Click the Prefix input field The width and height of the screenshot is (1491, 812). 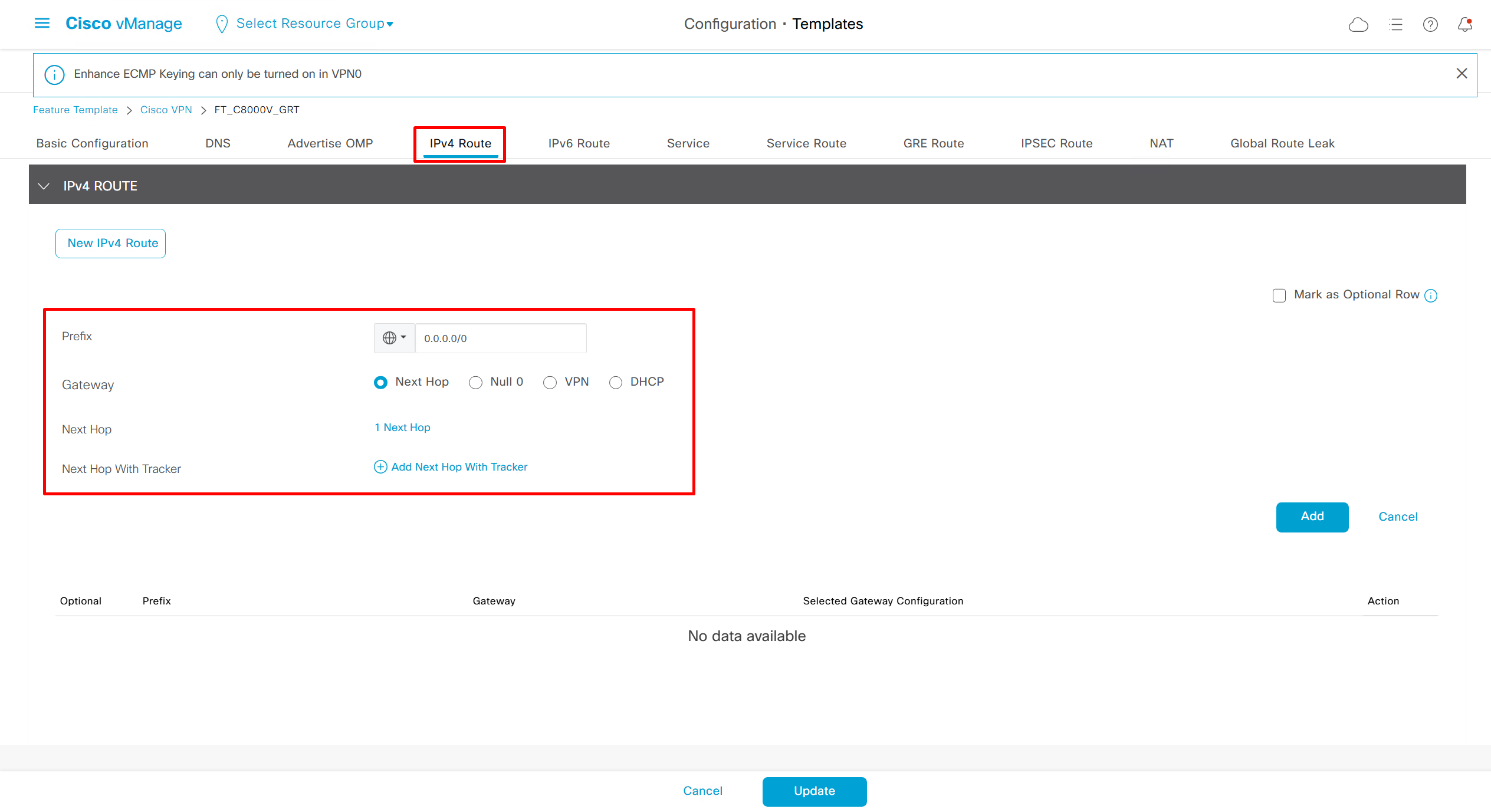point(500,338)
